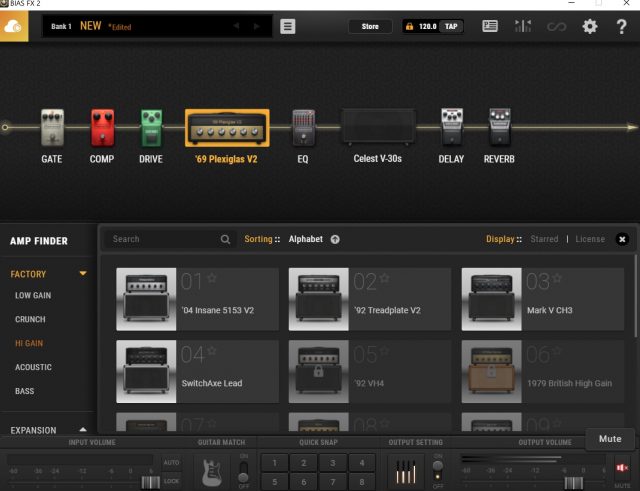Choose locked '92 VH4 amp
Viewport: 640px width, 491px height.
click(x=370, y=372)
